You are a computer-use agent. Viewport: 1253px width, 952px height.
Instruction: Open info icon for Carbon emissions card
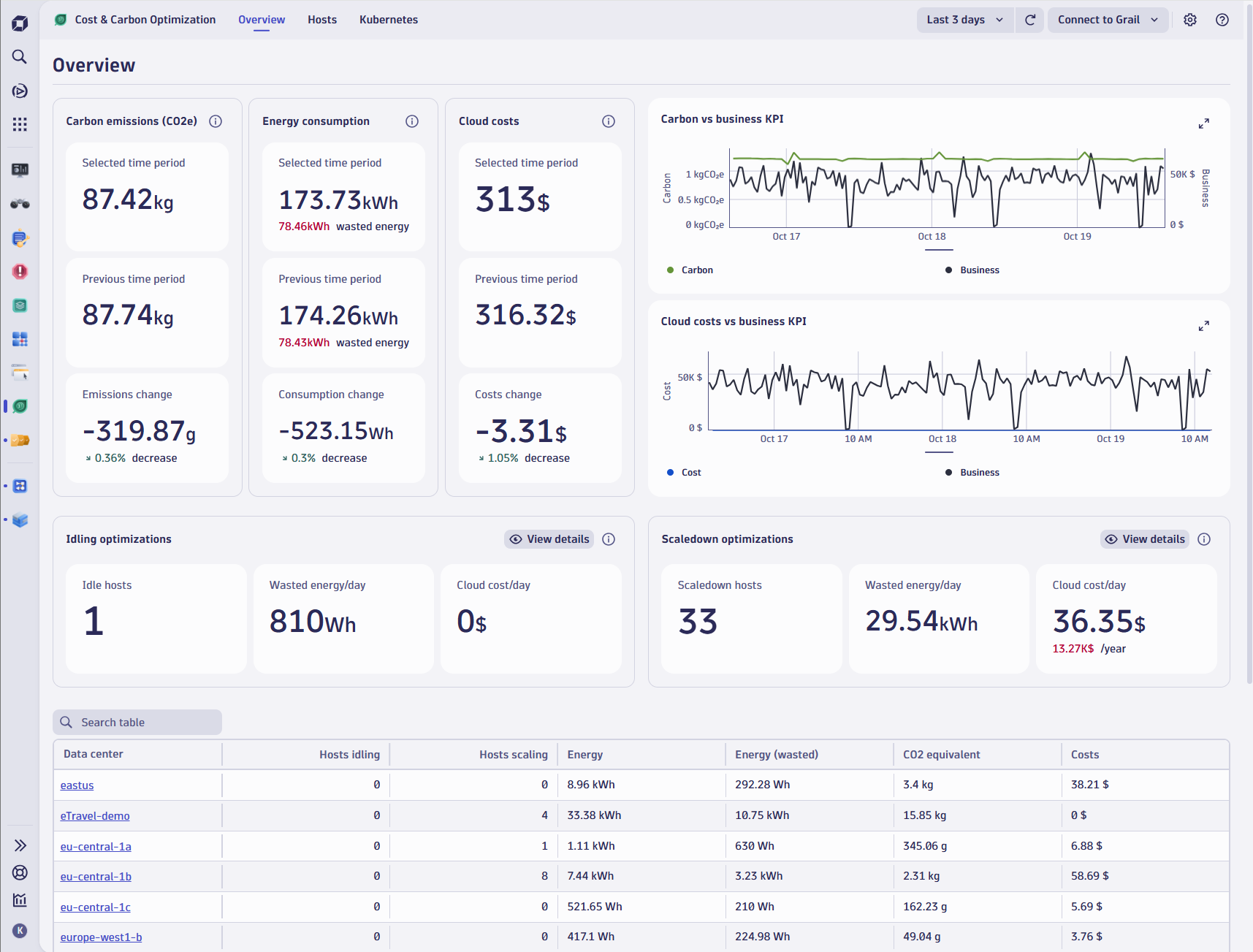216,121
